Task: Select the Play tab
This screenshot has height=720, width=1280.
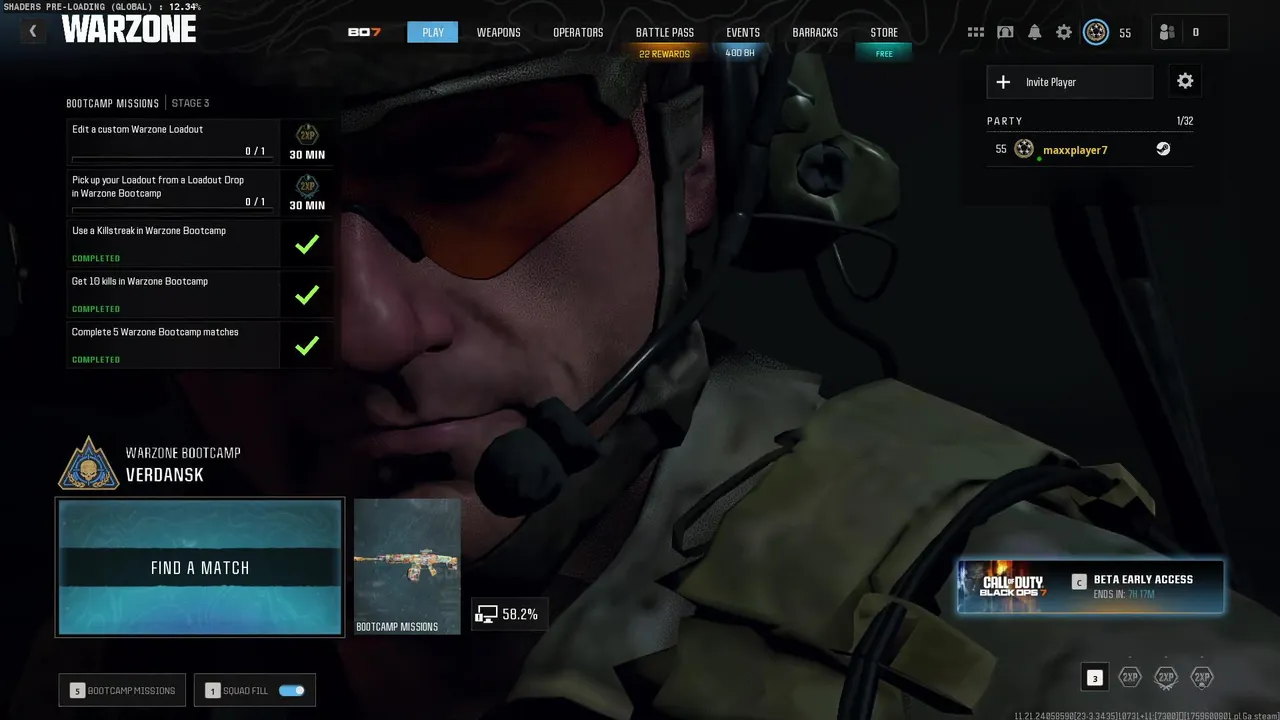Action: click(x=433, y=32)
